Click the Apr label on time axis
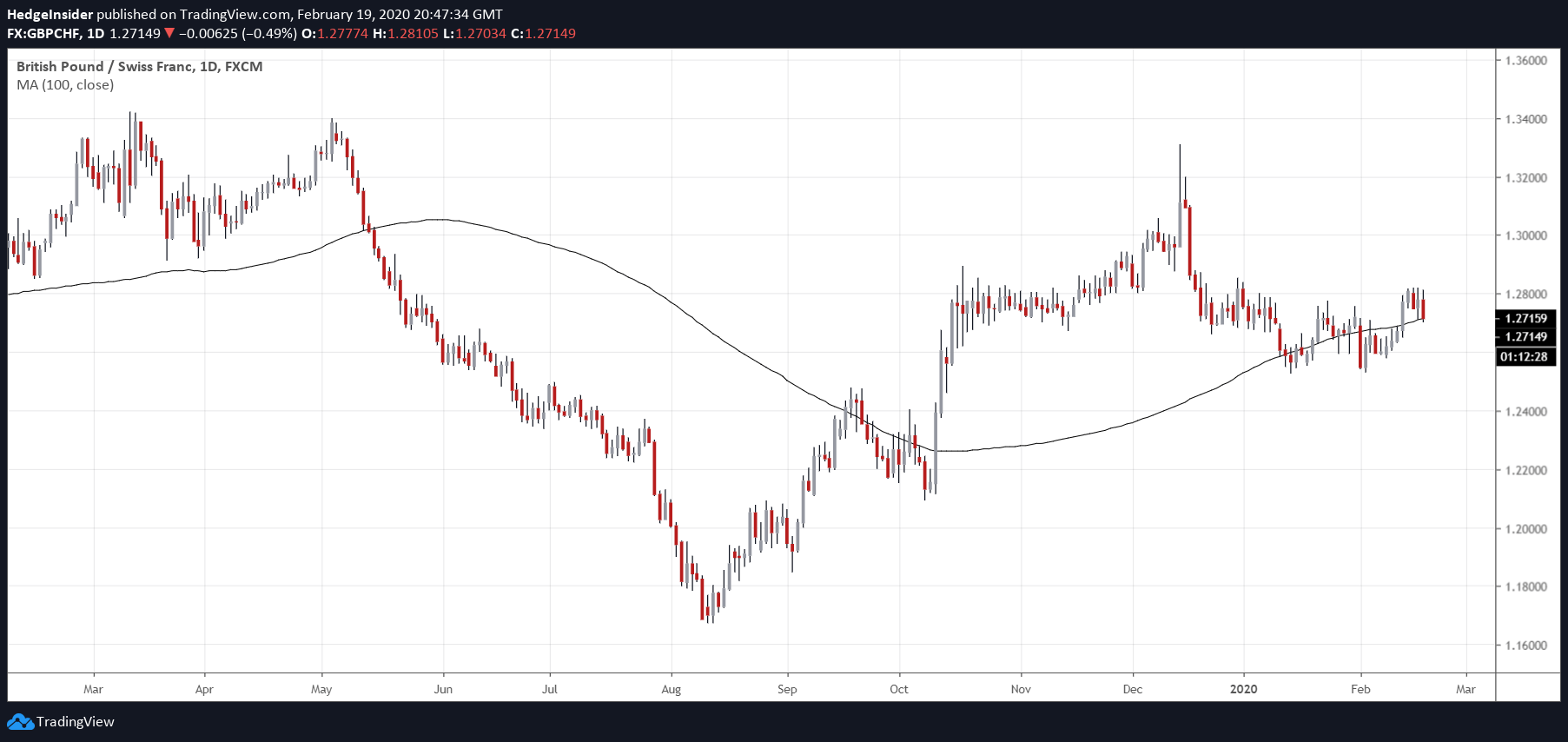Image resolution: width=1568 pixels, height=742 pixels. click(204, 689)
